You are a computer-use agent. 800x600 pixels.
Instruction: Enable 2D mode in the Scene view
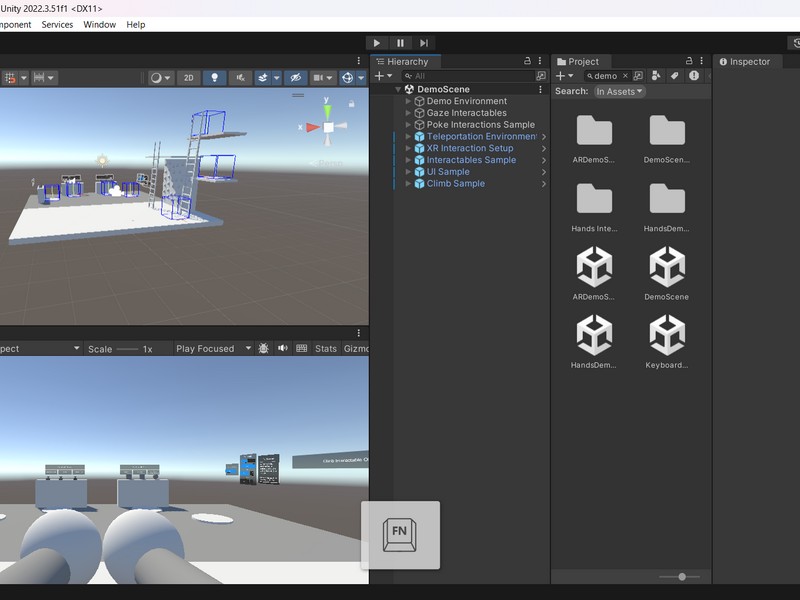[x=189, y=77]
